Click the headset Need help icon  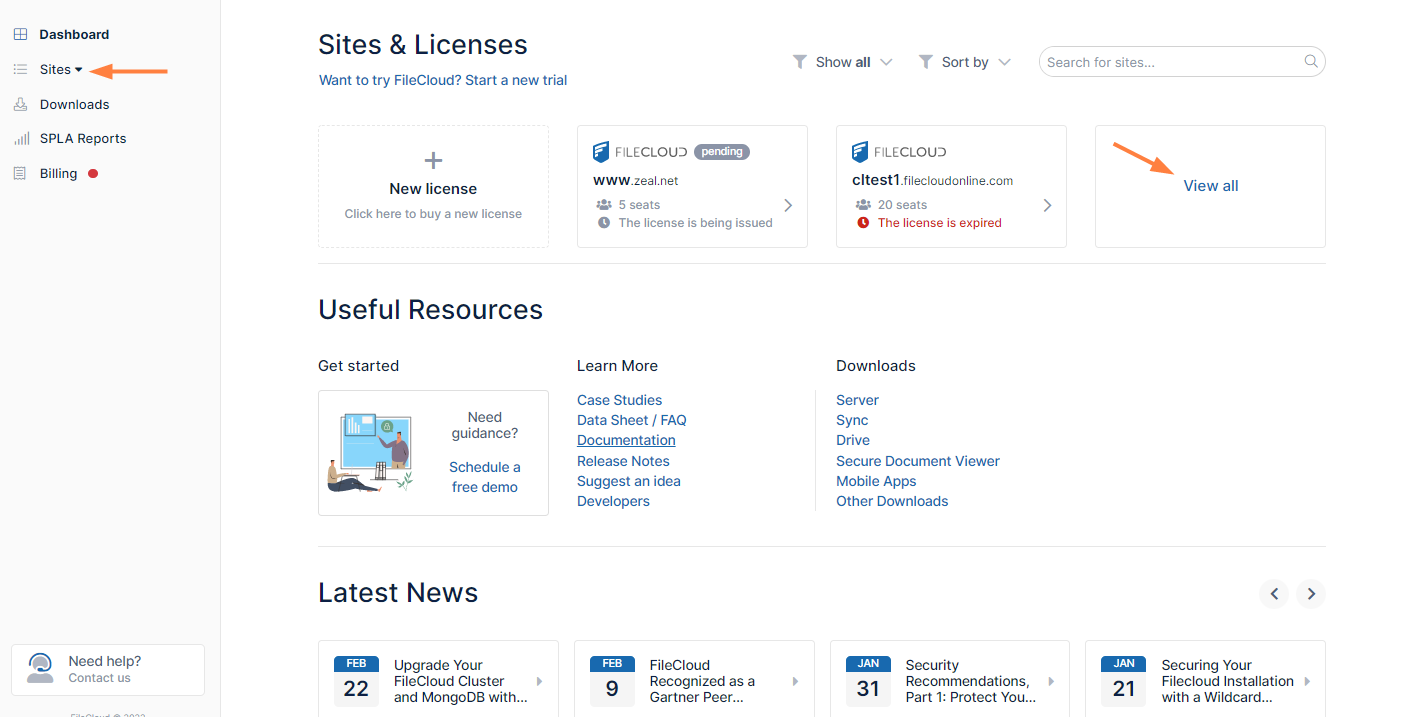click(x=40, y=668)
